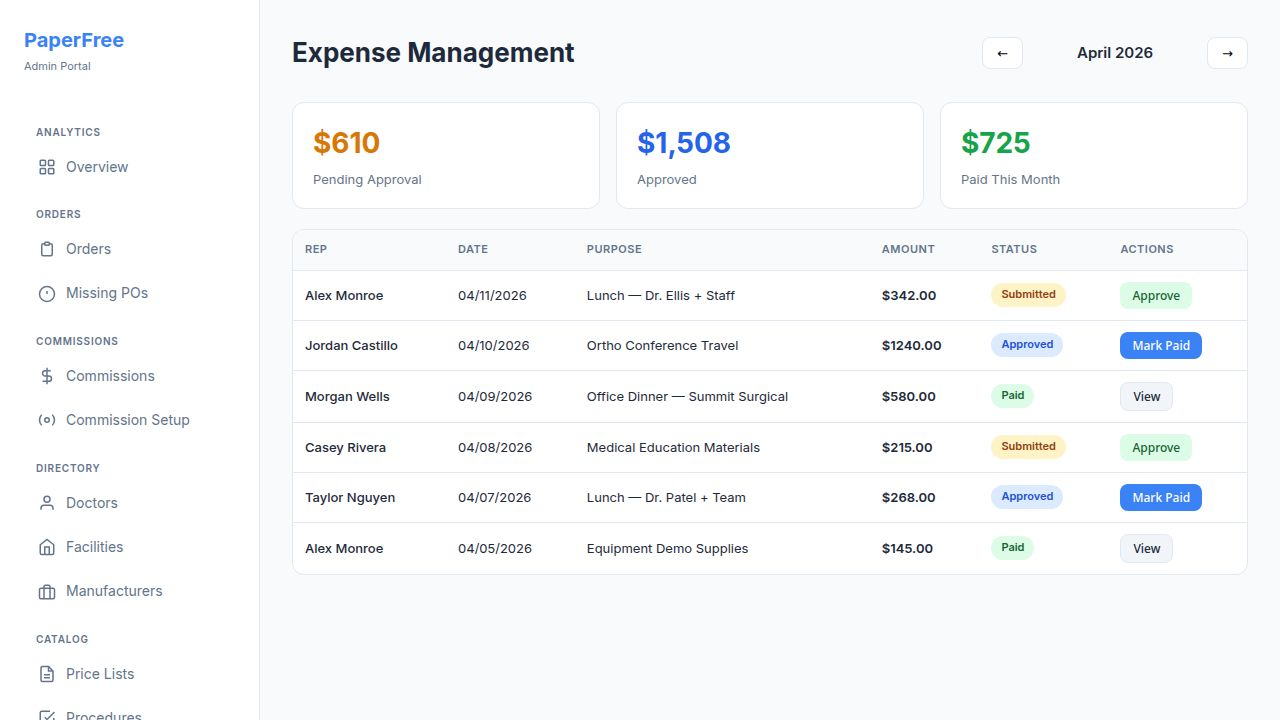
Task: Mark Taylor Nguyen's lunch expense paid
Action: click(x=1160, y=497)
